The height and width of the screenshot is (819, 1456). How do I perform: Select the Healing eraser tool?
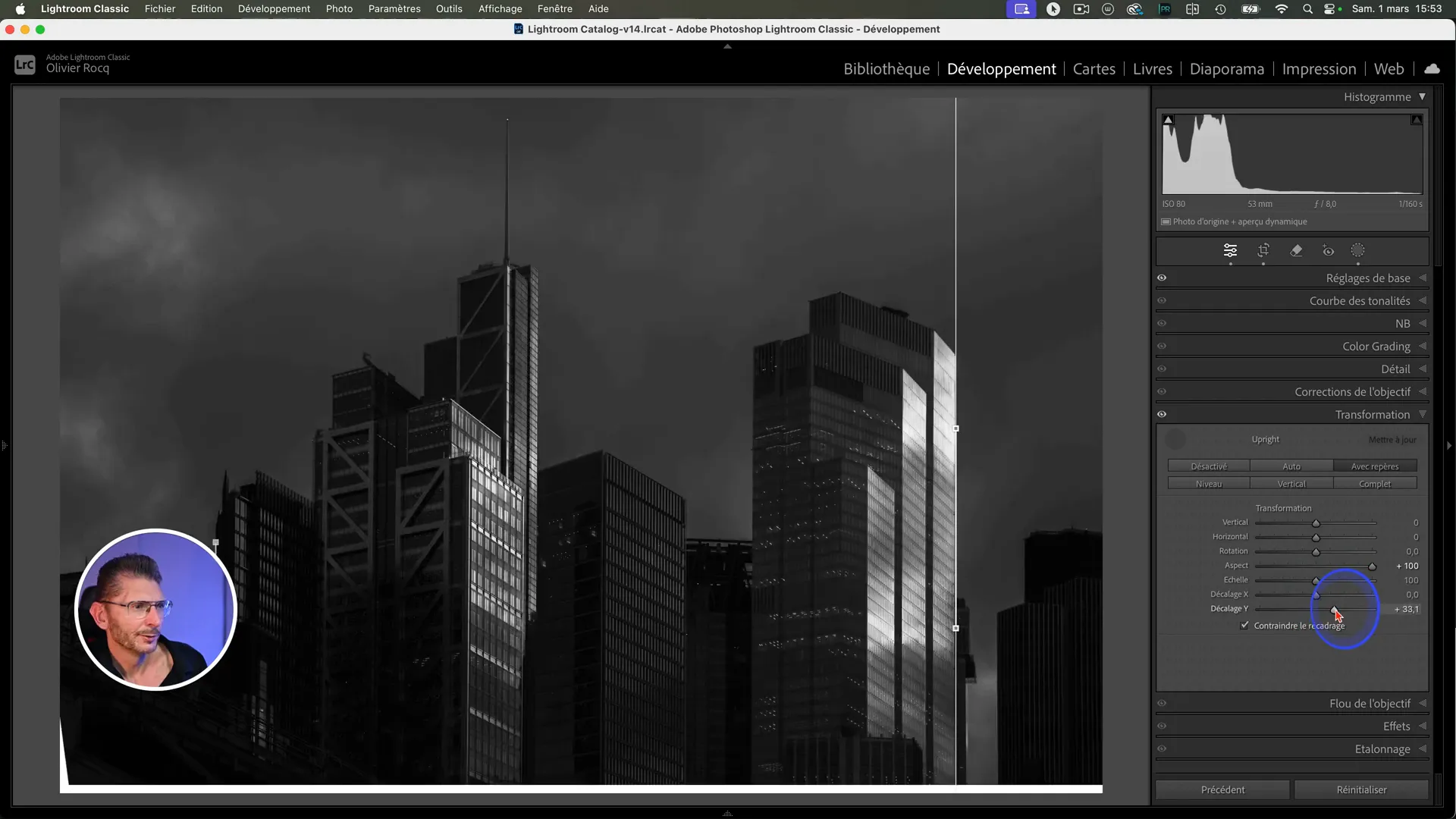(x=1296, y=250)
